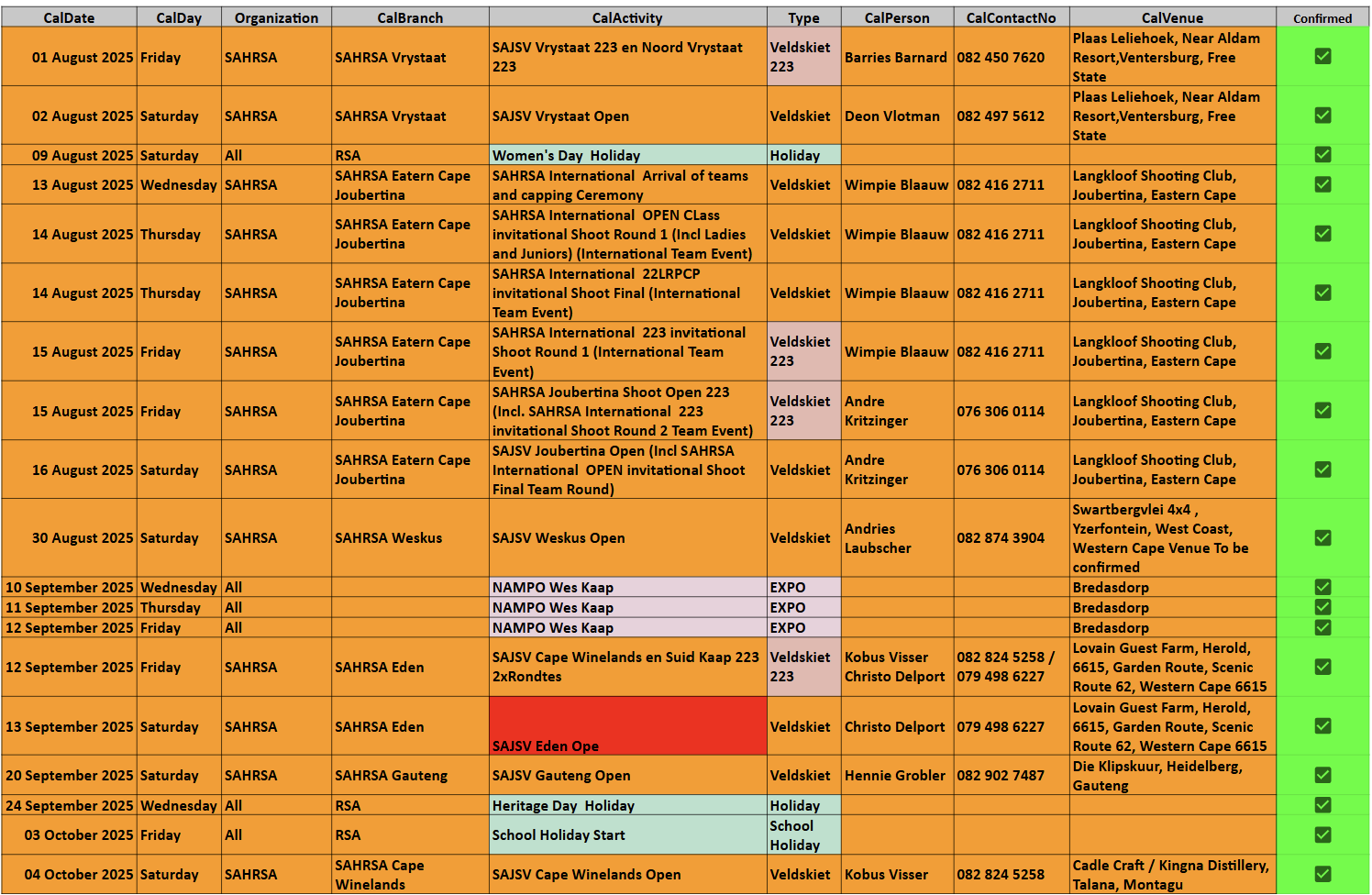Viewport: 1372px width, 895px height.
Task: Click the '16 August 2025' date cell
Action: click(69, 470)
